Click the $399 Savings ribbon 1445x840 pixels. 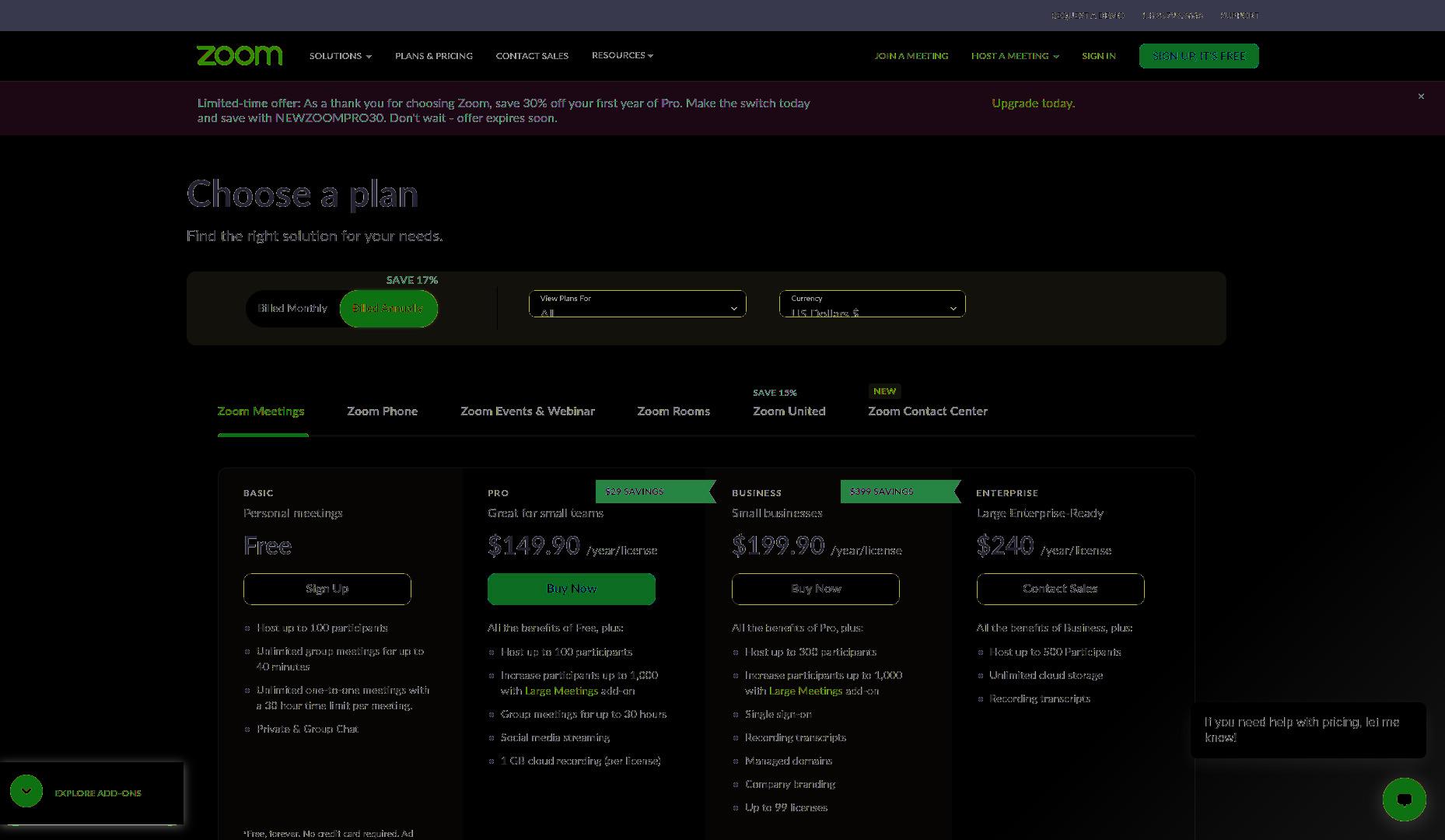900,492
